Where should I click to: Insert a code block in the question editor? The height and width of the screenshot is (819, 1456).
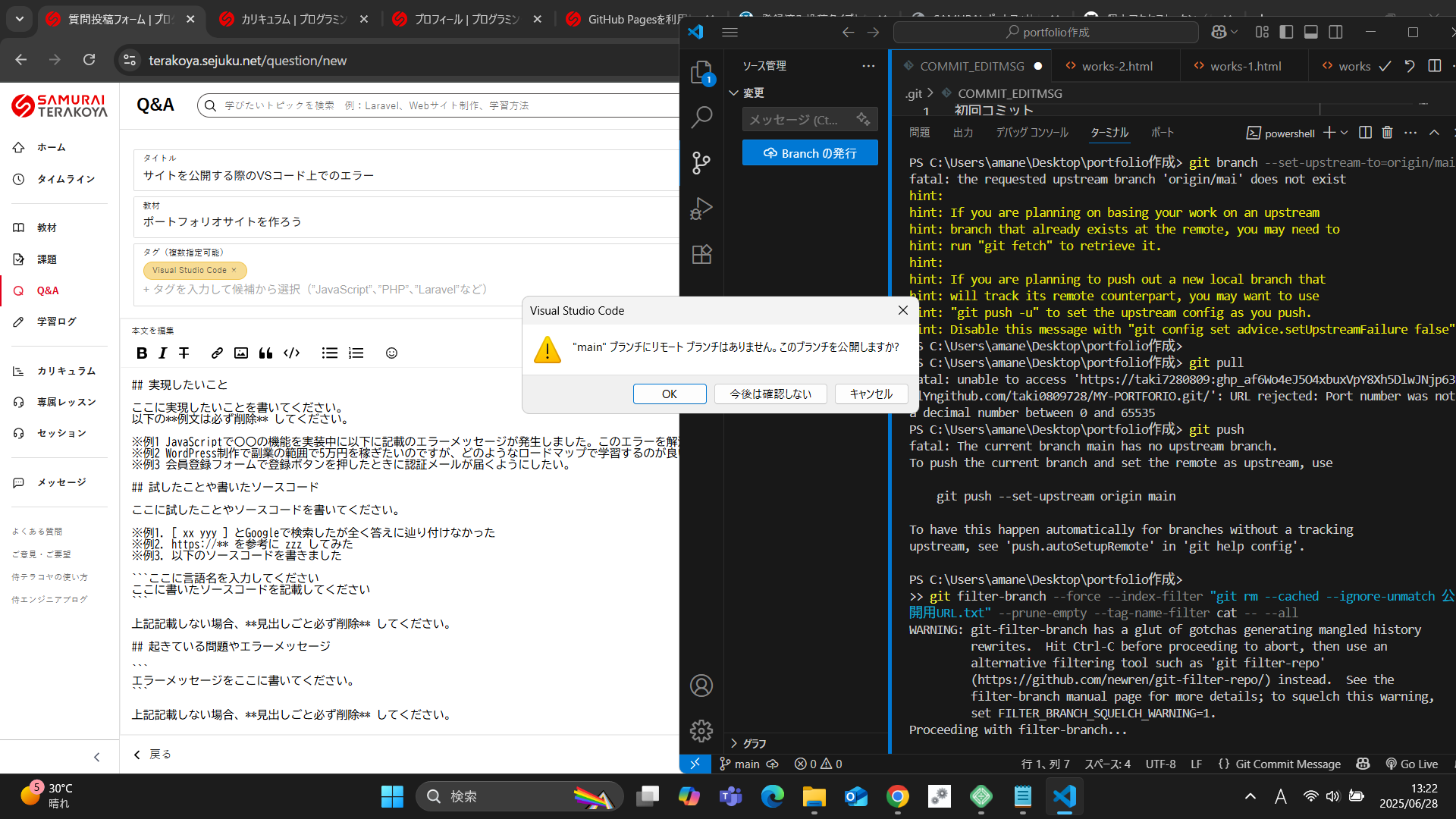(291, 353)
